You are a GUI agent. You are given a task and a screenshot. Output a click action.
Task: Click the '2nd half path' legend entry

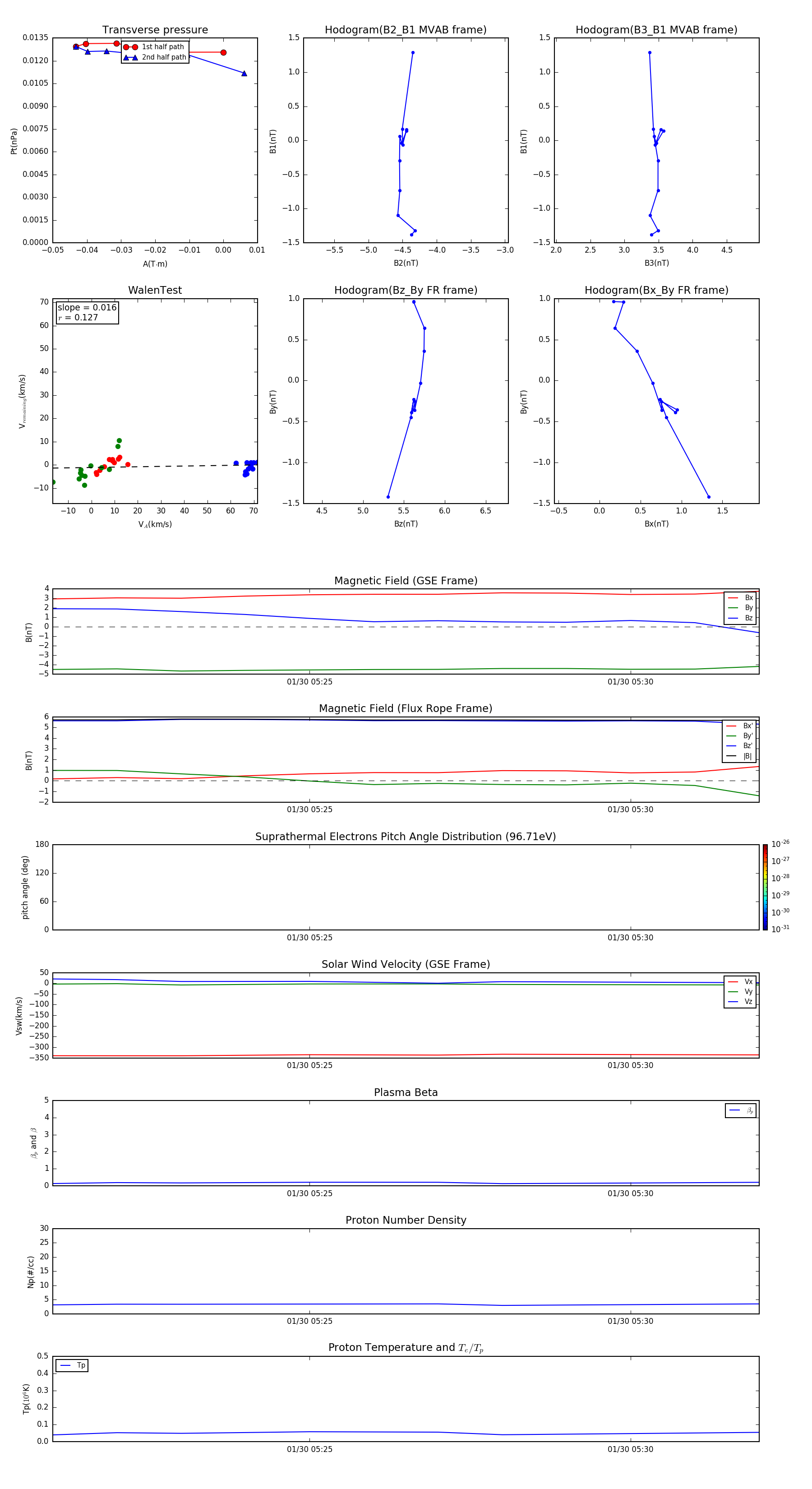click(155, 57)
